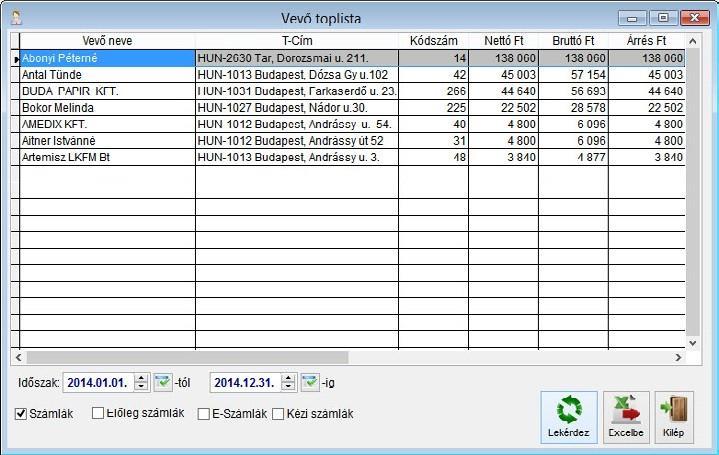Viewport: 719px width, 455px height.
Task: Click address HUN-1013 Budapest, Andrássy u. 3.
Action: pos(297,157)
